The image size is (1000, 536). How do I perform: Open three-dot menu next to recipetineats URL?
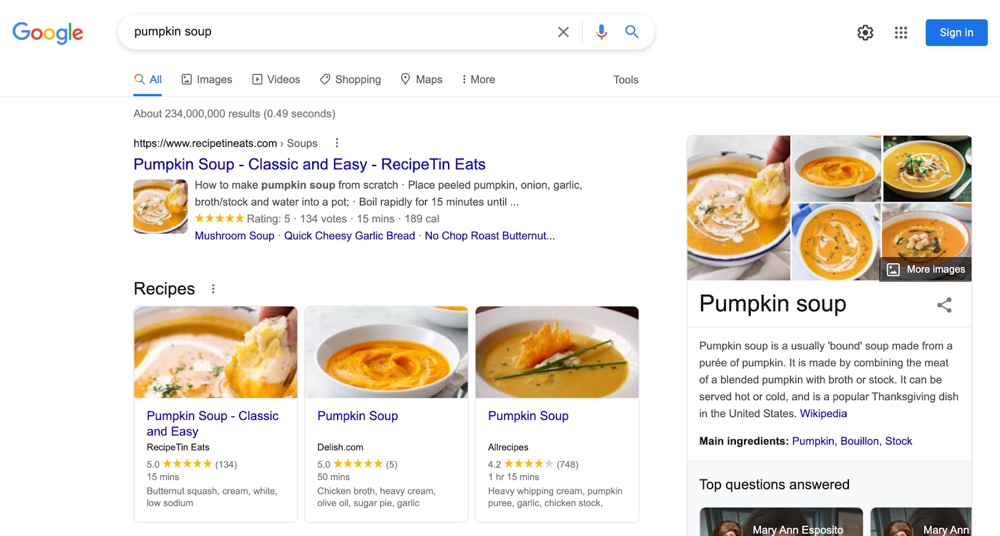337,143
